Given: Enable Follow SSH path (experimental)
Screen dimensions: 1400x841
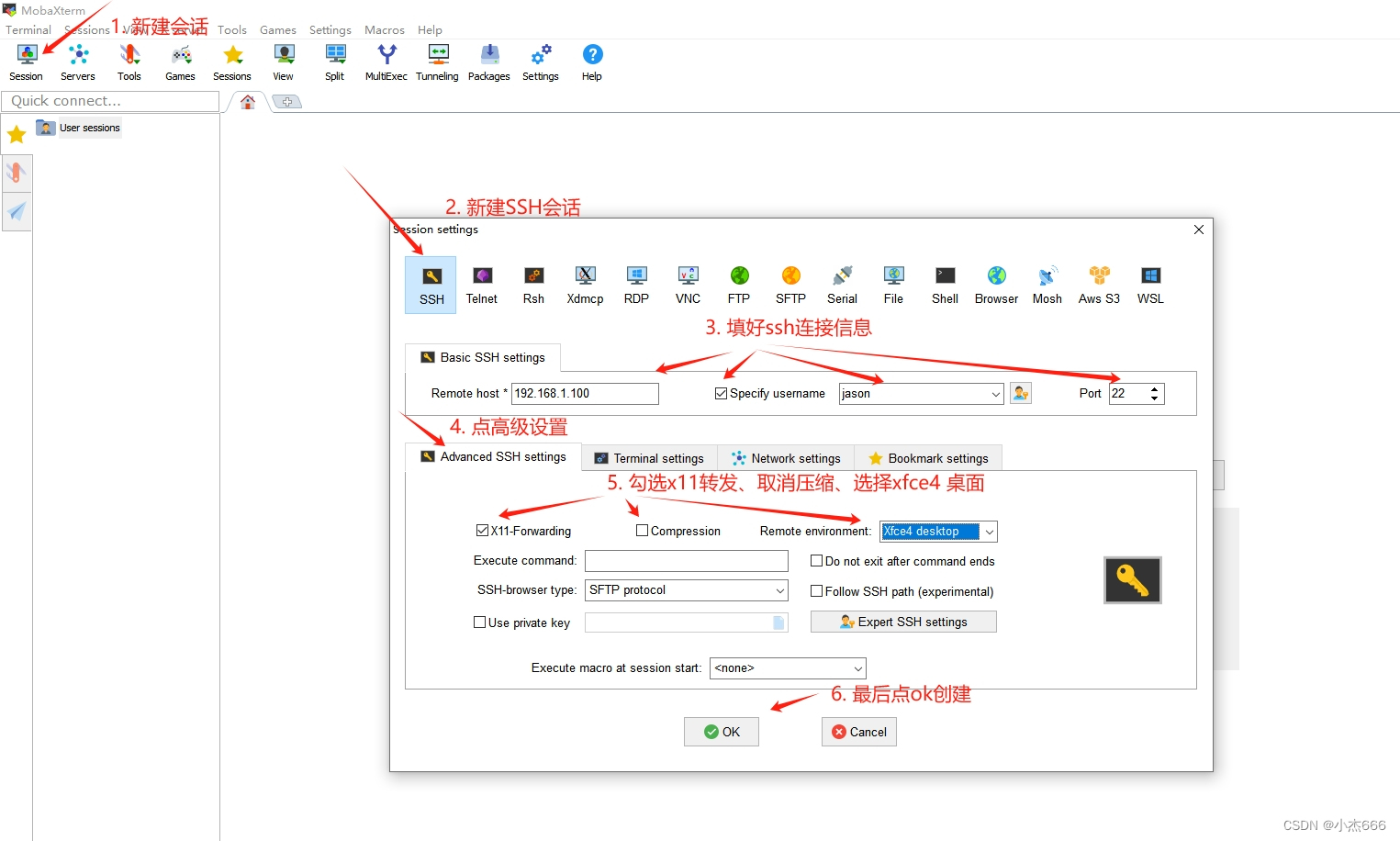Looking at the screenshot, I should pyautogui.click(x=816, y=591).
